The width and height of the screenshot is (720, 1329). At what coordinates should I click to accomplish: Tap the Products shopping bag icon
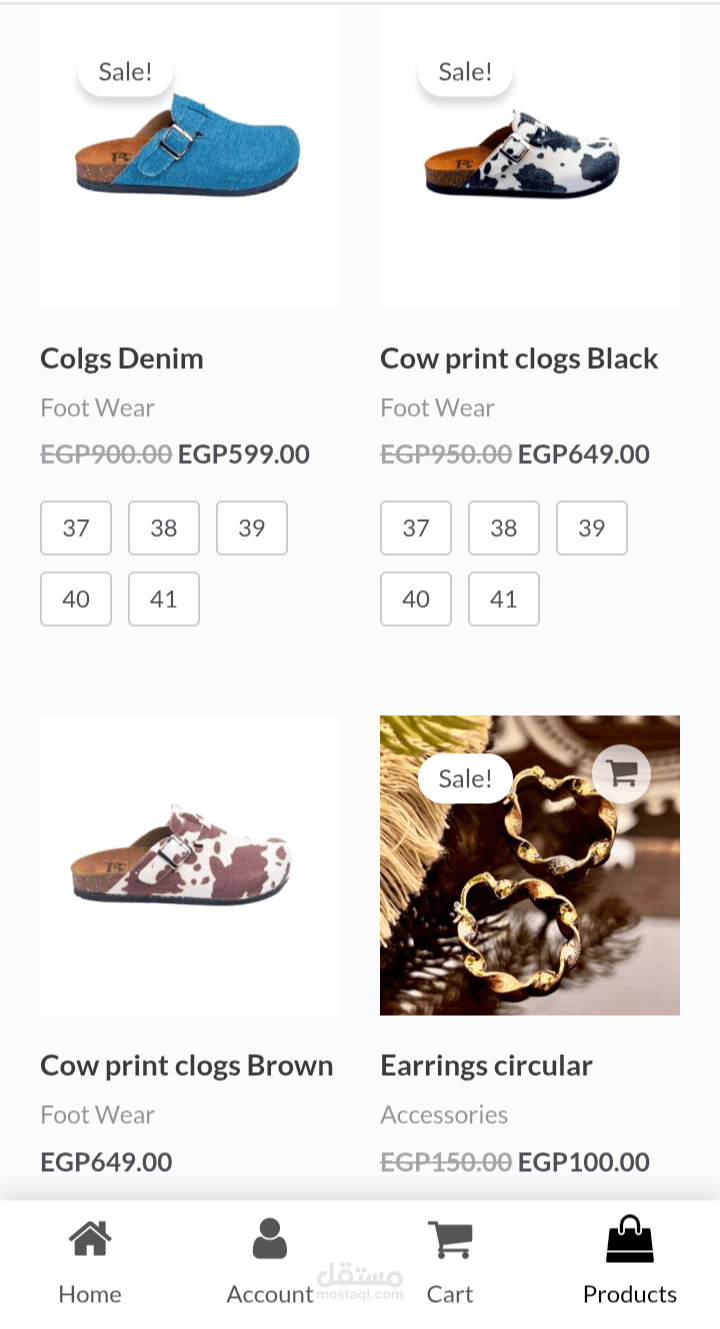[630, 1240]
